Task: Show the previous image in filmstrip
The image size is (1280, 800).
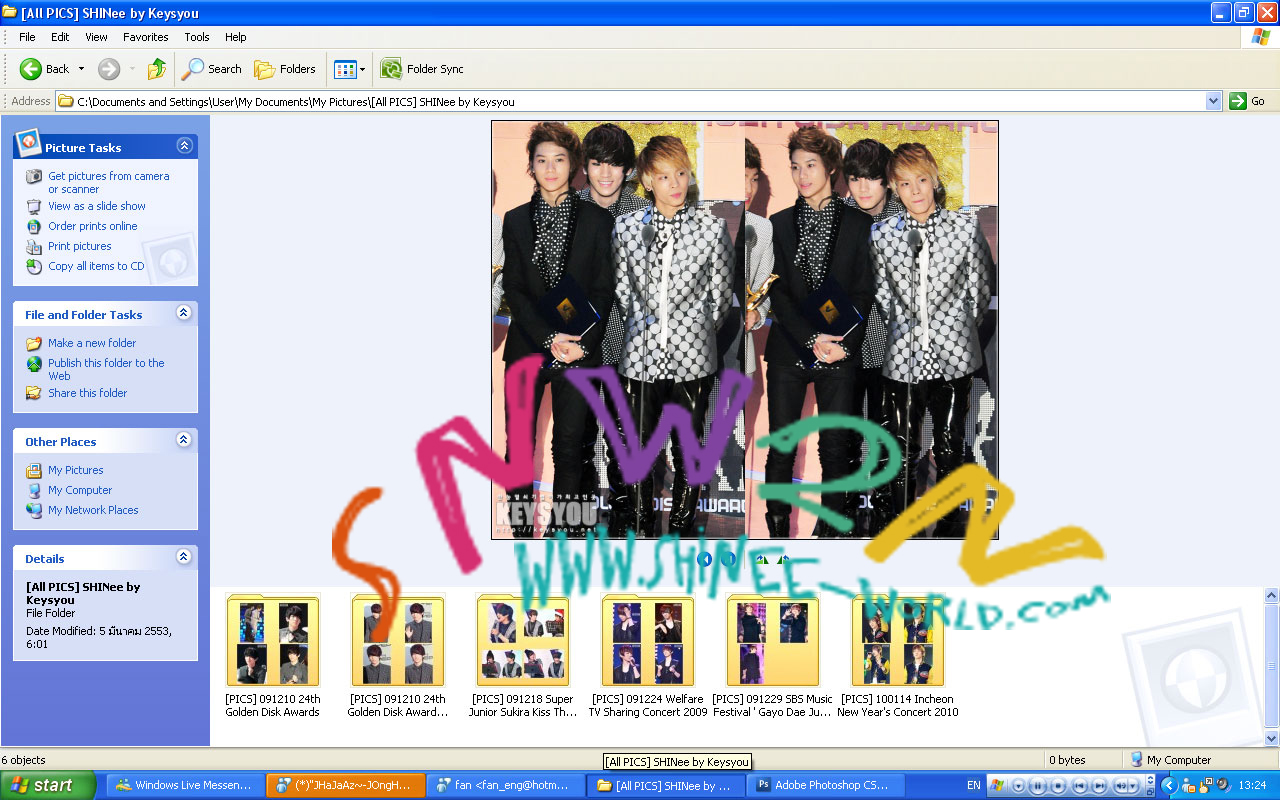Action: pos(705,560)
